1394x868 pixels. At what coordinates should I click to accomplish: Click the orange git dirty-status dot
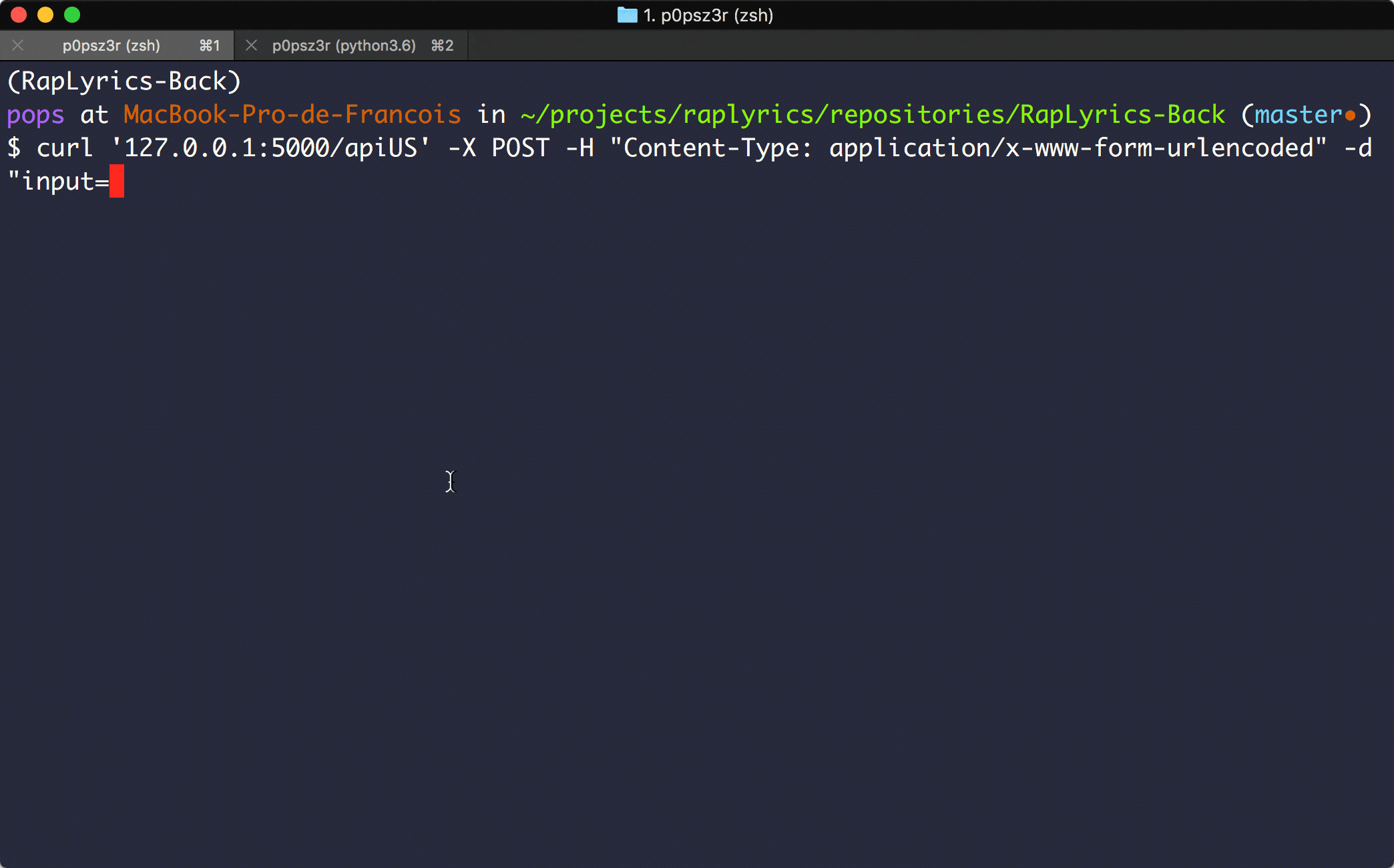pos(1350,116)
